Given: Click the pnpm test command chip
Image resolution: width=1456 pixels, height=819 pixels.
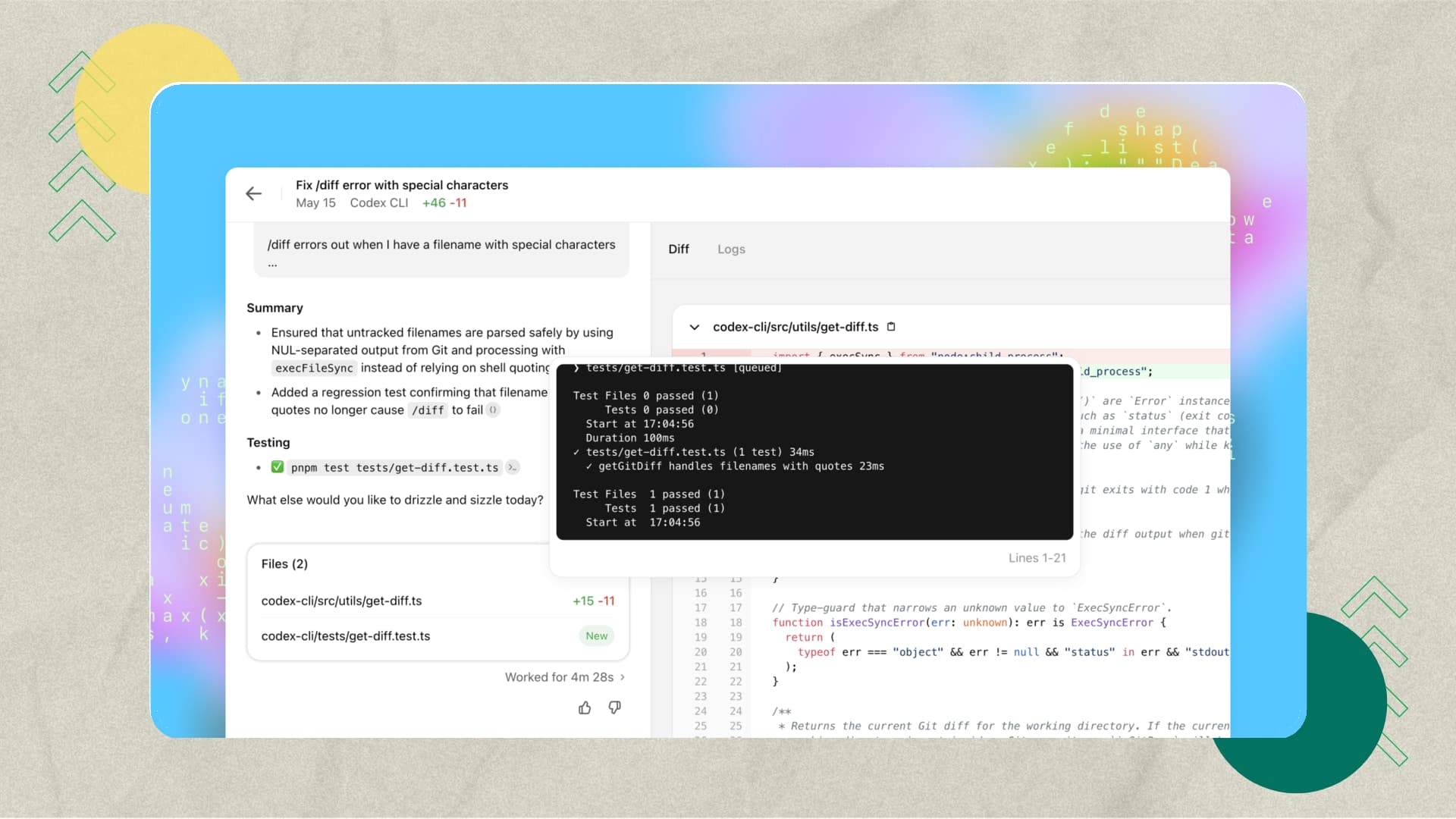Looking at the screenshot, I should pyautogui.click(x=394, y=468).
